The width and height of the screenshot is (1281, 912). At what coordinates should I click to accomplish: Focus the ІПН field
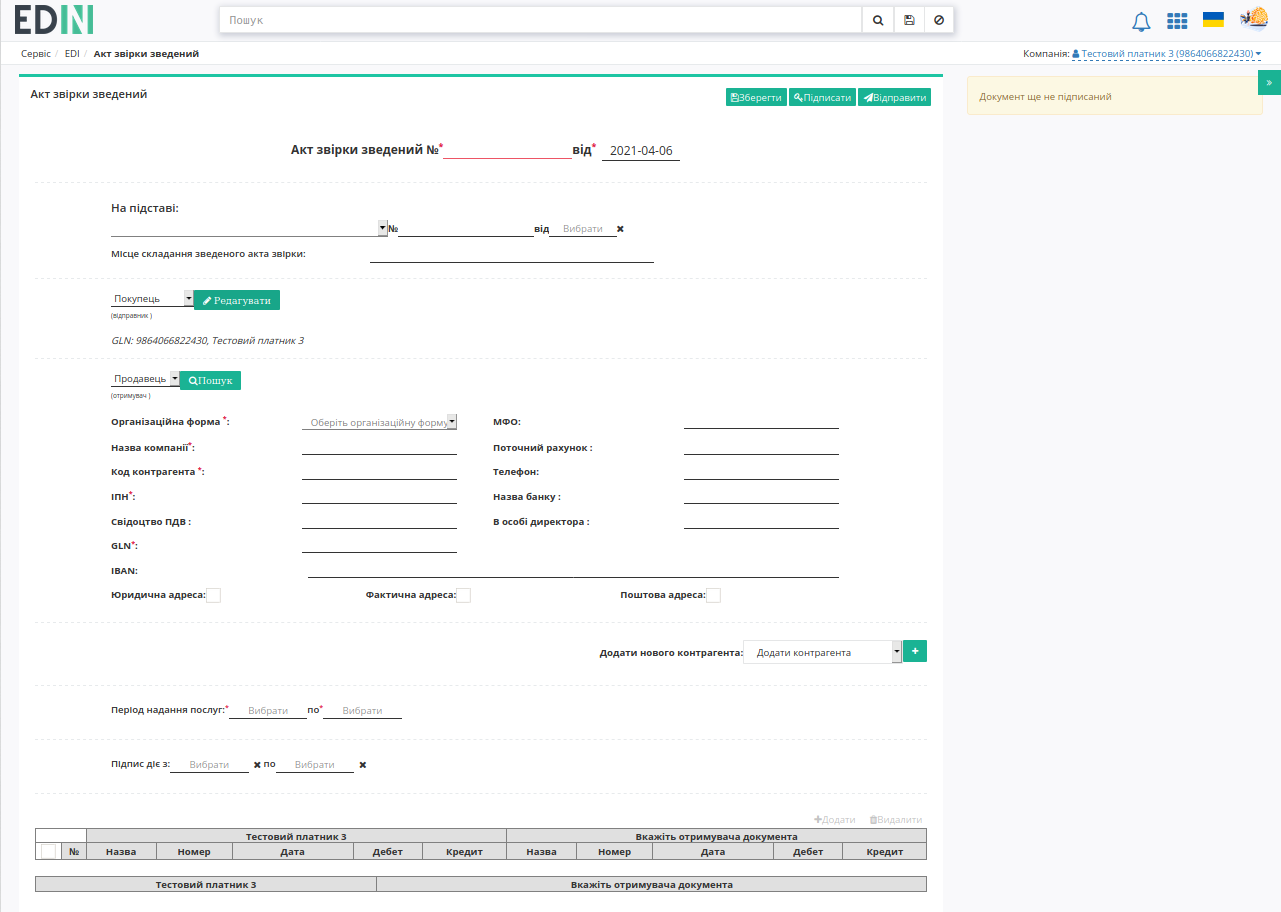pyautogui.click(x=379, y=496)
